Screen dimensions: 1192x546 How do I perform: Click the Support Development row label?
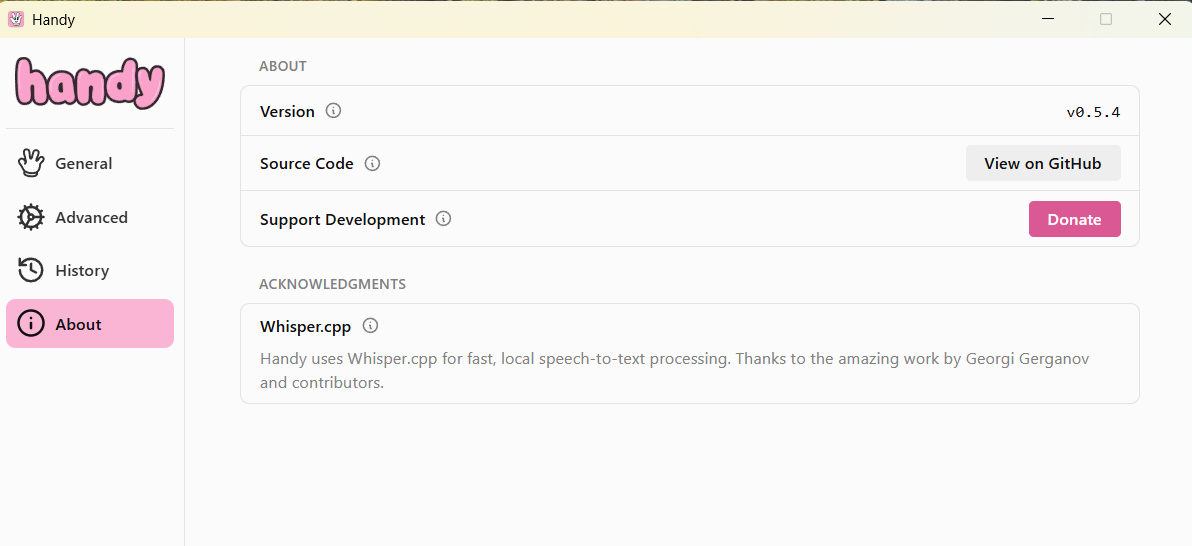(342, 220)
